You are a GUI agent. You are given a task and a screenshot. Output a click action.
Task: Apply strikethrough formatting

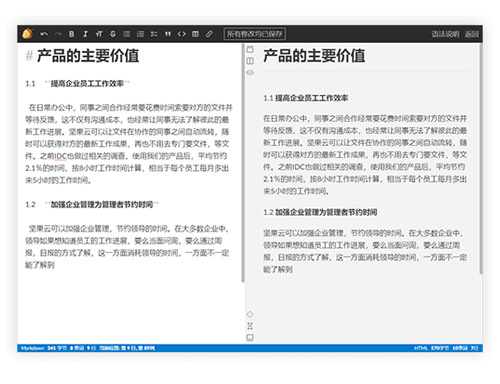tap(113, 34)
